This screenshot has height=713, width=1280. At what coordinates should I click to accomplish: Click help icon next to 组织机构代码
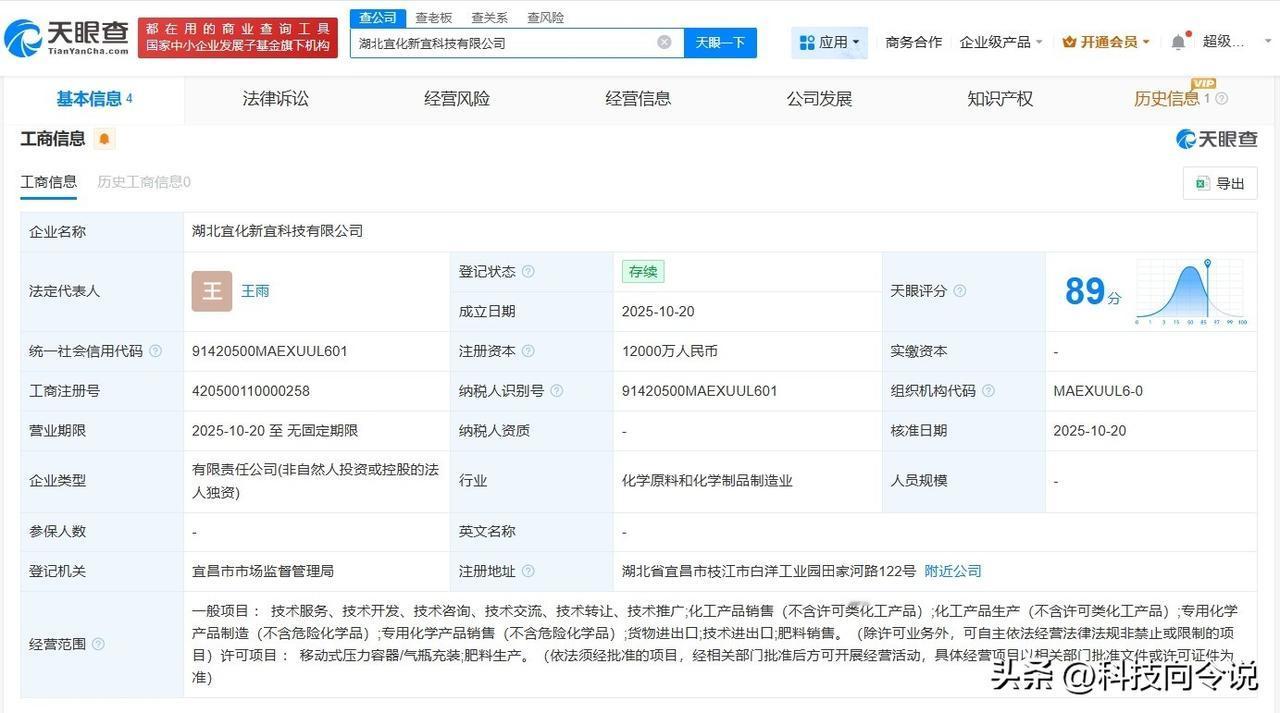(988, 391)
